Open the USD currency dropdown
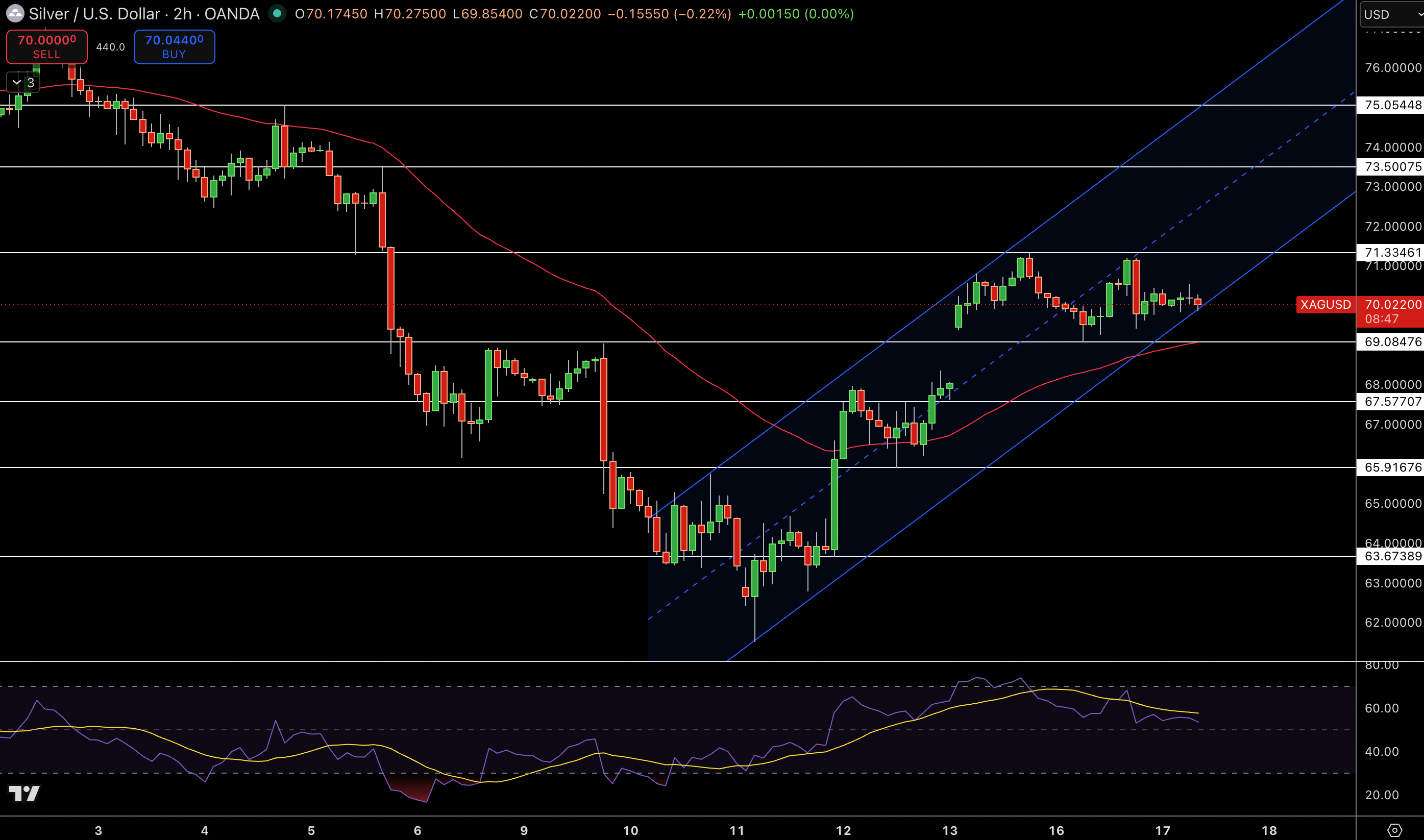The image size is (1424, 840). 1392,15
